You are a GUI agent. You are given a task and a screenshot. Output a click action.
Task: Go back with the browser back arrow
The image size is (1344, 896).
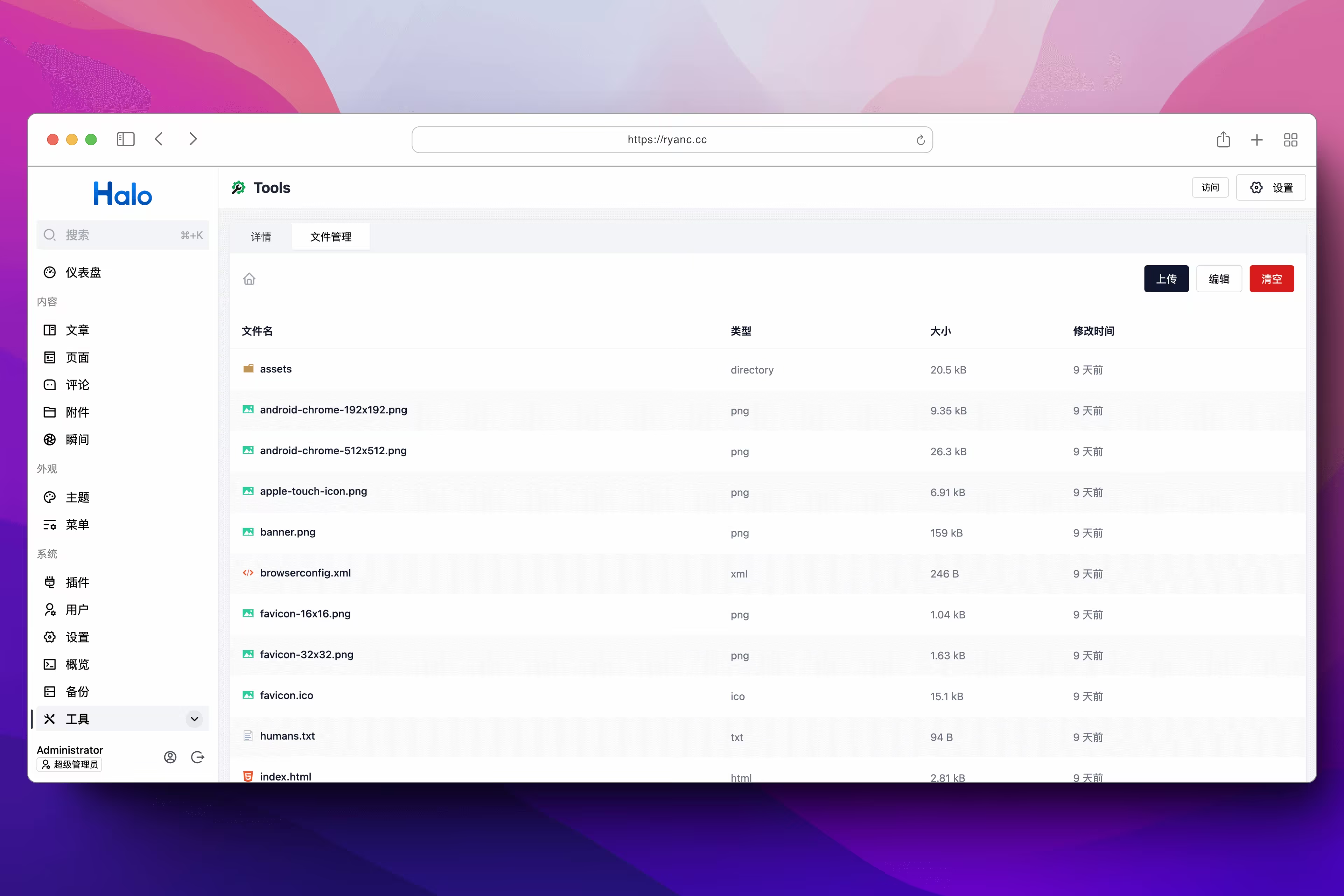[159, 139]
